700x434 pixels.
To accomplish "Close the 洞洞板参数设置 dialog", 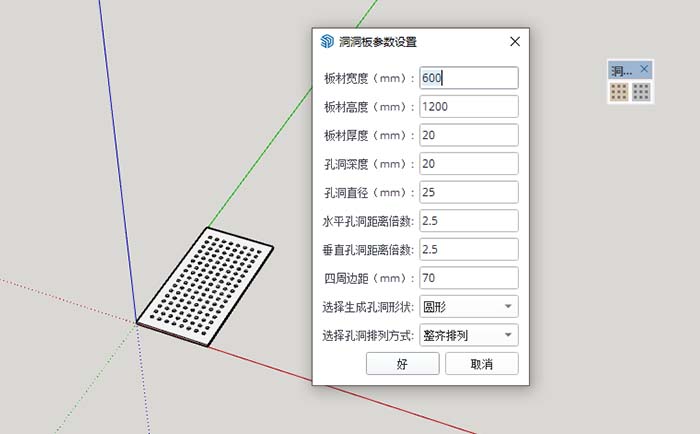I will [x=515, y=42].
